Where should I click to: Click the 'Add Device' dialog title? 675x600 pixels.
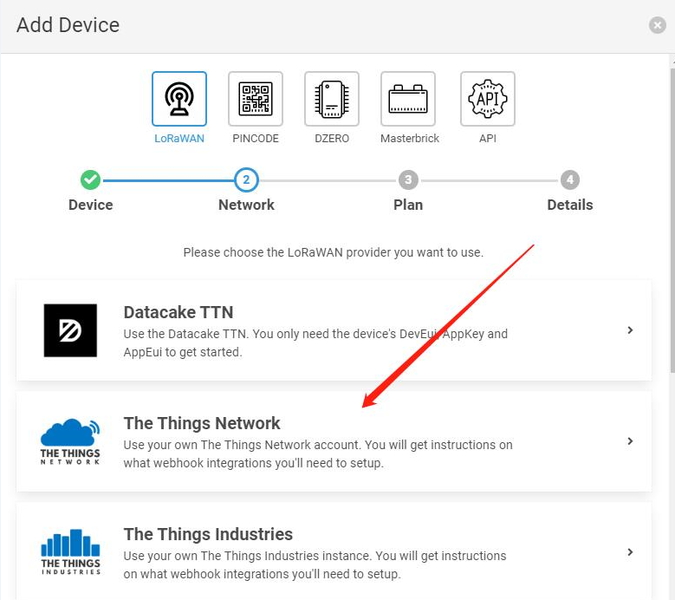pyautogui.click(x=68, y=25)
